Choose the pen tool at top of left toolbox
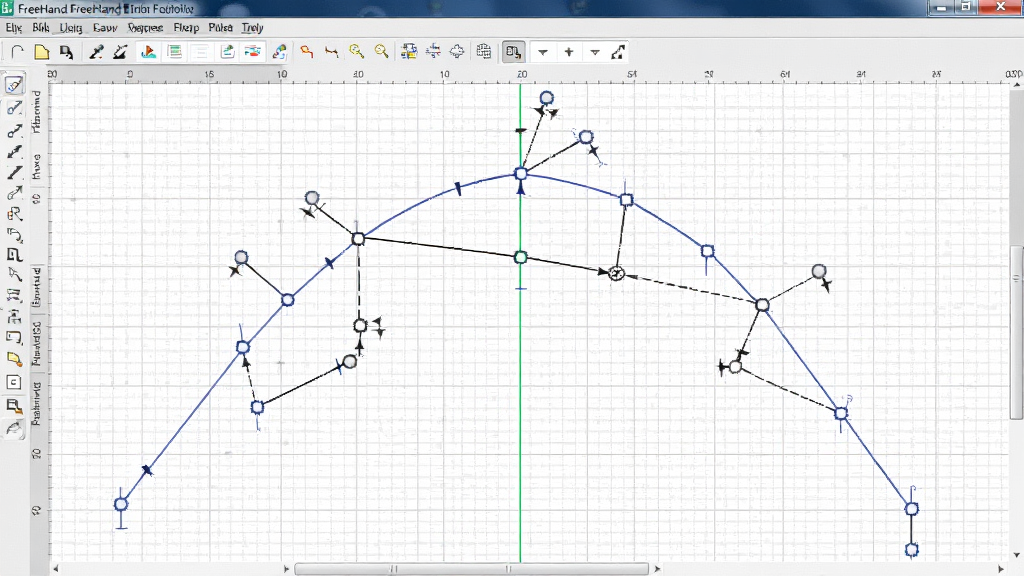1024x576 pixels. tap(14, 85)
